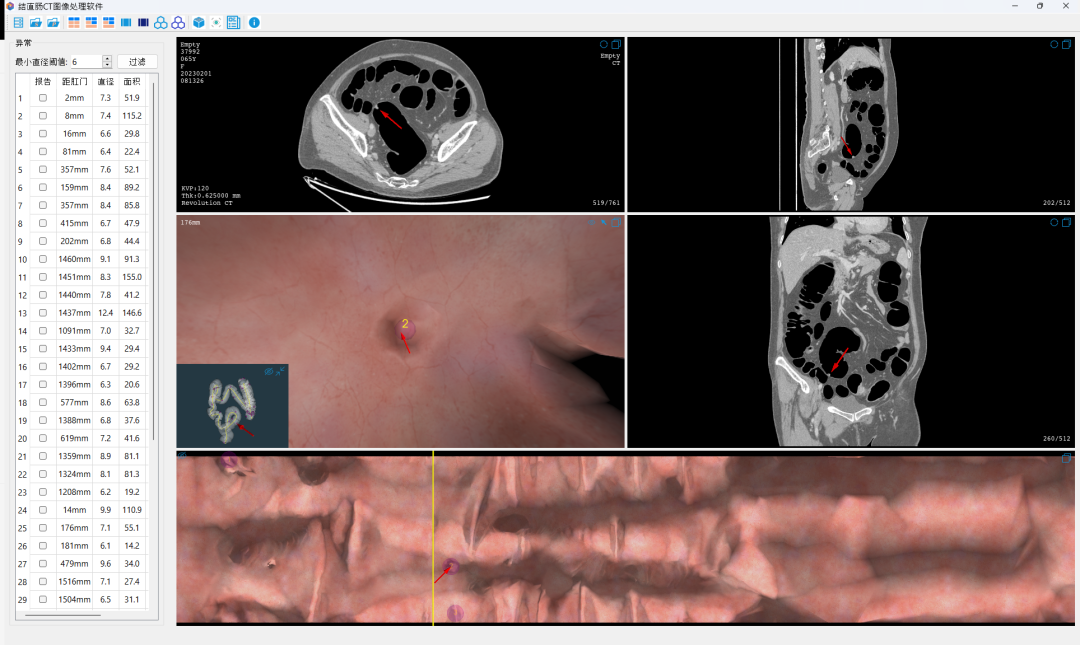Click the 过滤 filter button
This screenshot has height=645, width=1080.
(137, 62)
